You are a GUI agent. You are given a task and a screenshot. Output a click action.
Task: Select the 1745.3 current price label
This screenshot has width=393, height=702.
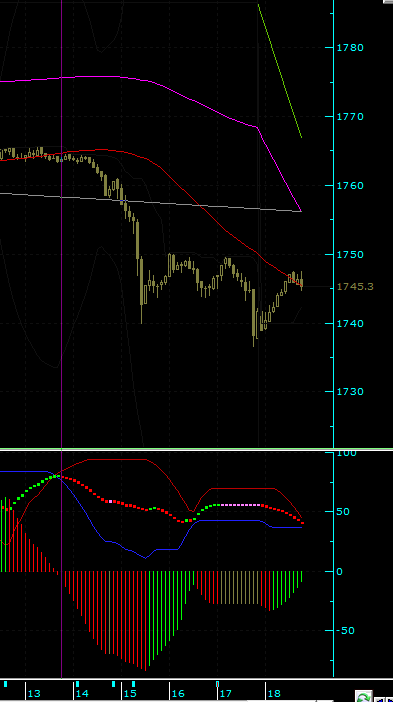pos(355,287)
